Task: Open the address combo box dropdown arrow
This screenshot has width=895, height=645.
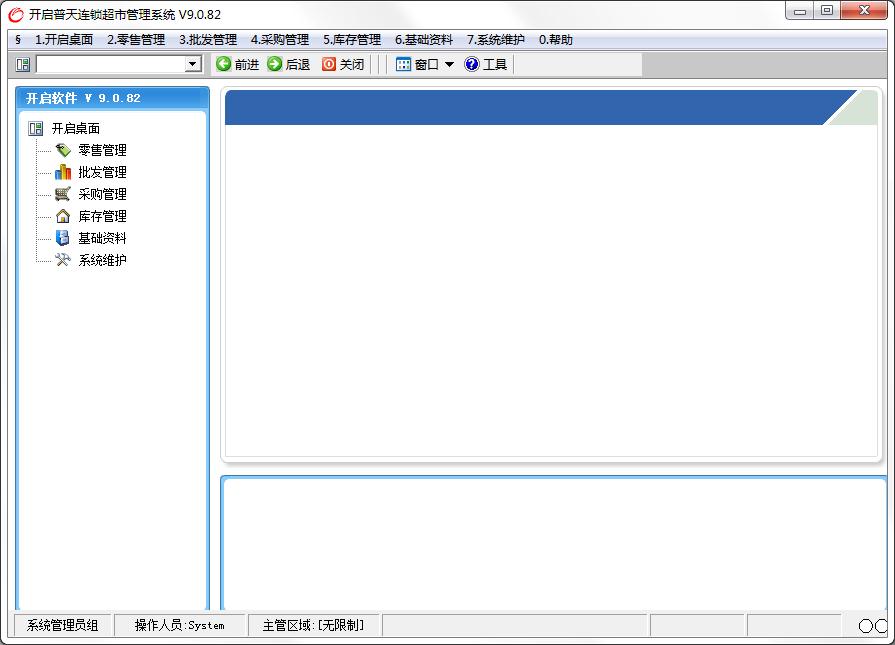Action: (x=193, y=64)
